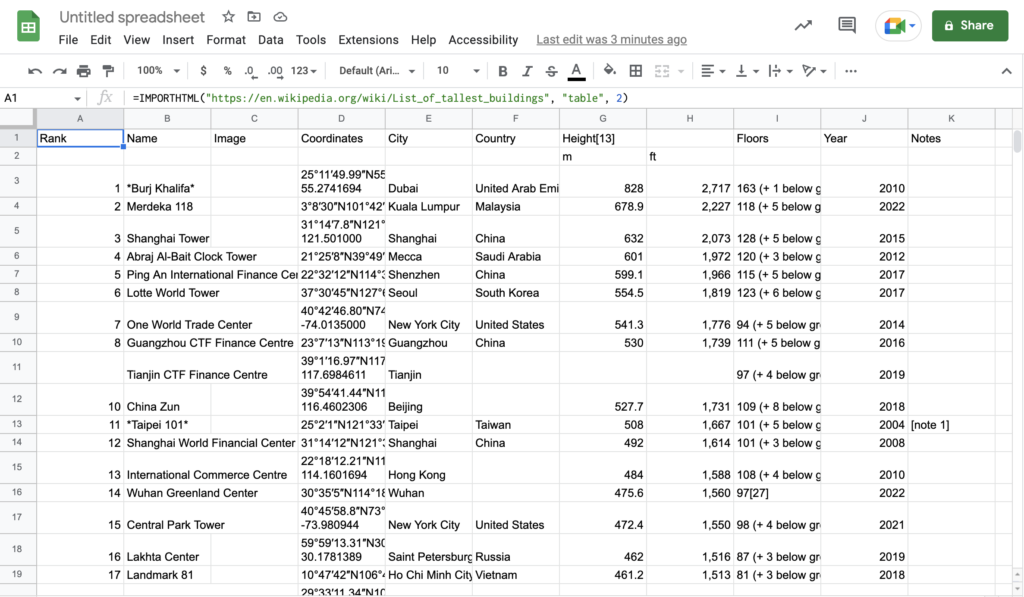Open the horizontal align dropdown
Image resolution: width=1024 pixels, height=597 pixels.
[x=712, y=71]
